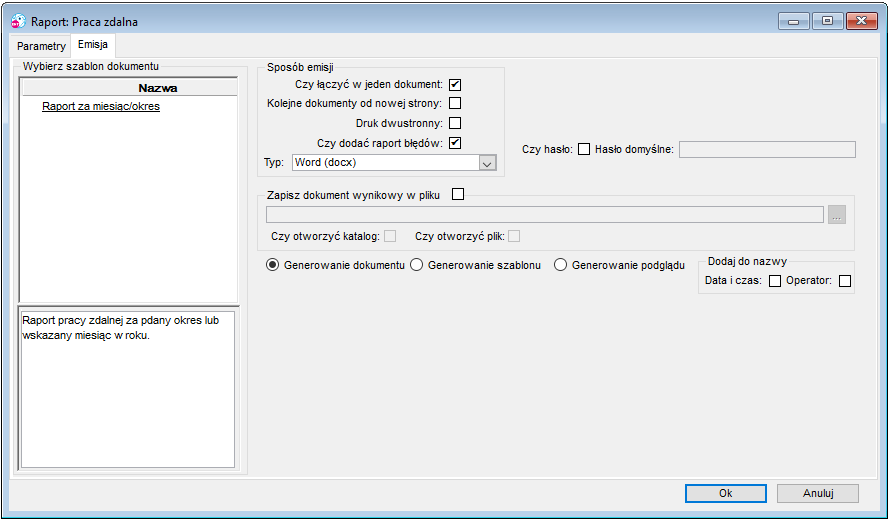Switch to the Parametry tab
Viewport: 889px width, 520px height.
[x=41, y=46]
